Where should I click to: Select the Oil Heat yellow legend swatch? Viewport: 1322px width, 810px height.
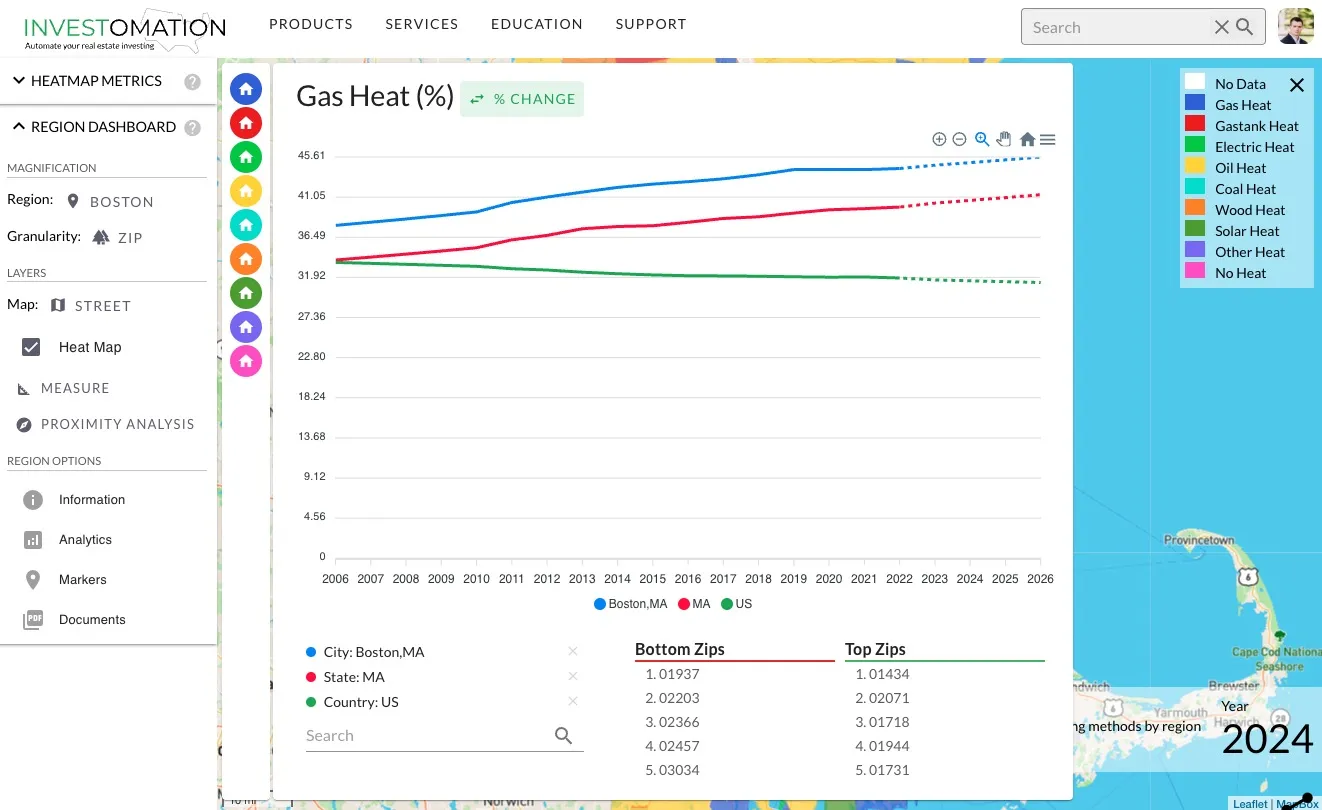point(1197,167)
